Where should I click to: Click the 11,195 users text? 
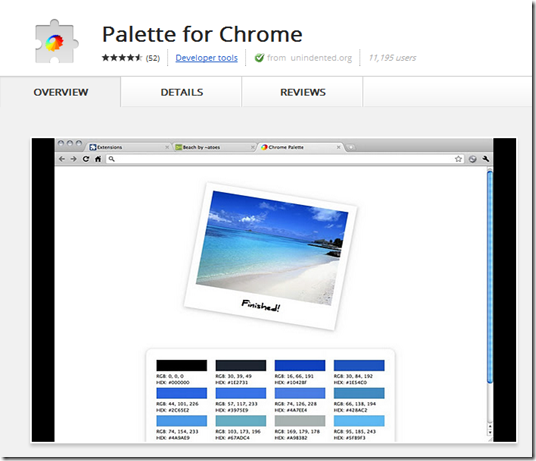(392, 58)
